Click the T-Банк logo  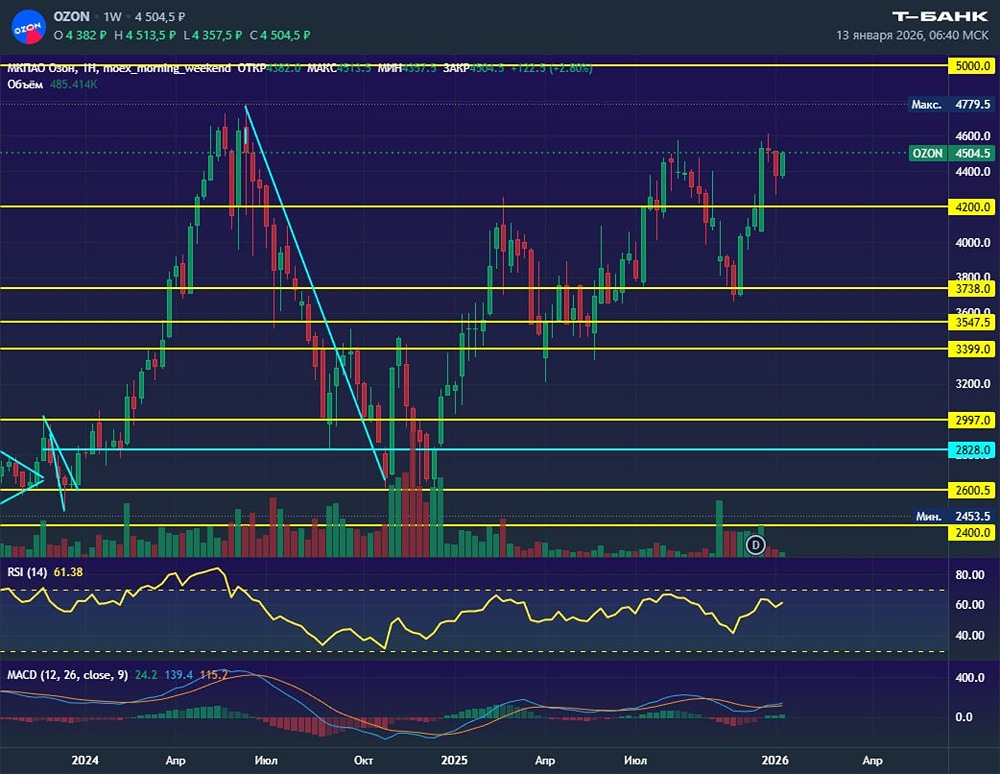tap(939, 17)
